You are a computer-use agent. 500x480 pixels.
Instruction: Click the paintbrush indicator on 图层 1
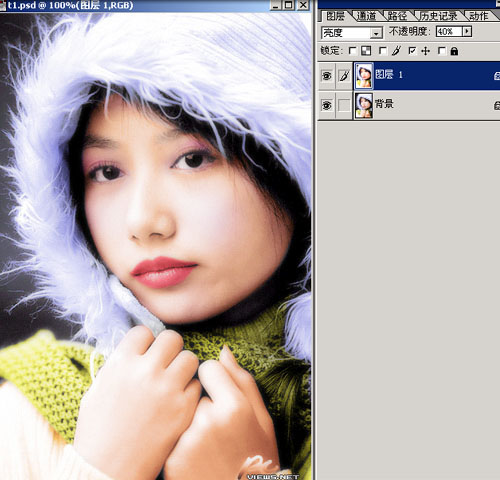344,76
